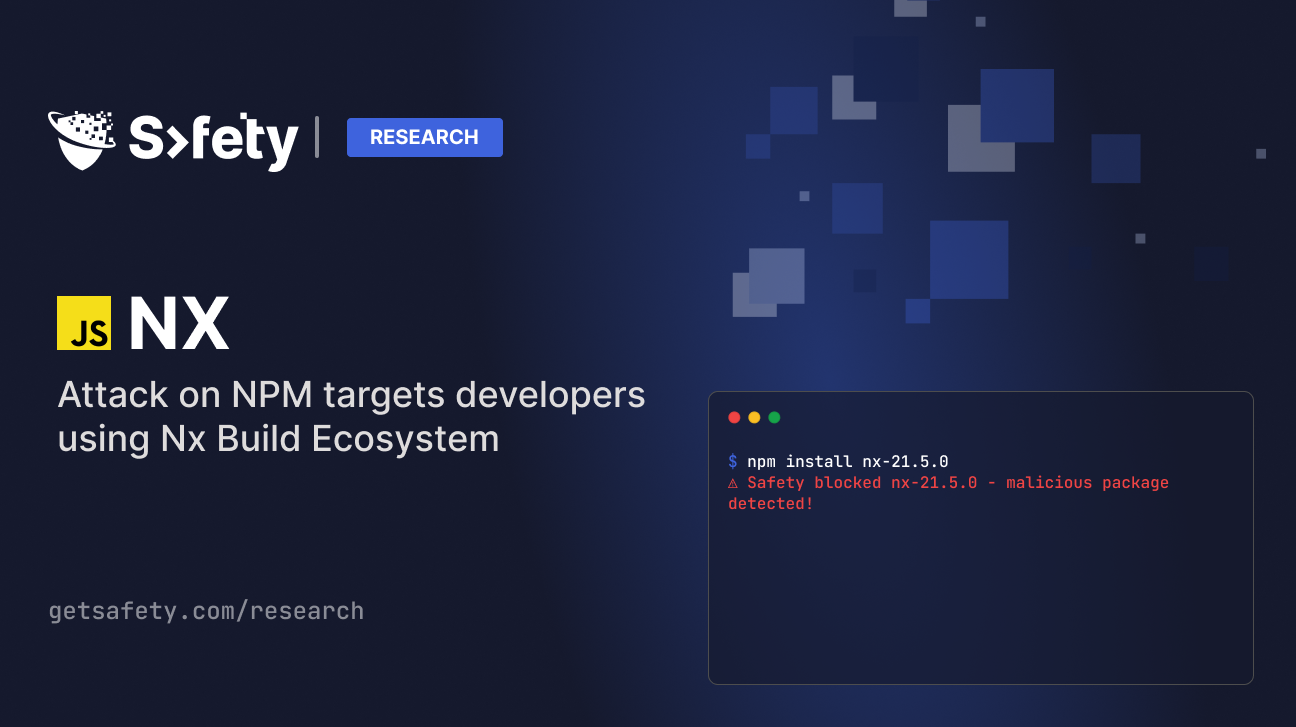Click the blue $ prompt symbol
Viewport: 1296px width, 727px height.
point(733,461)
